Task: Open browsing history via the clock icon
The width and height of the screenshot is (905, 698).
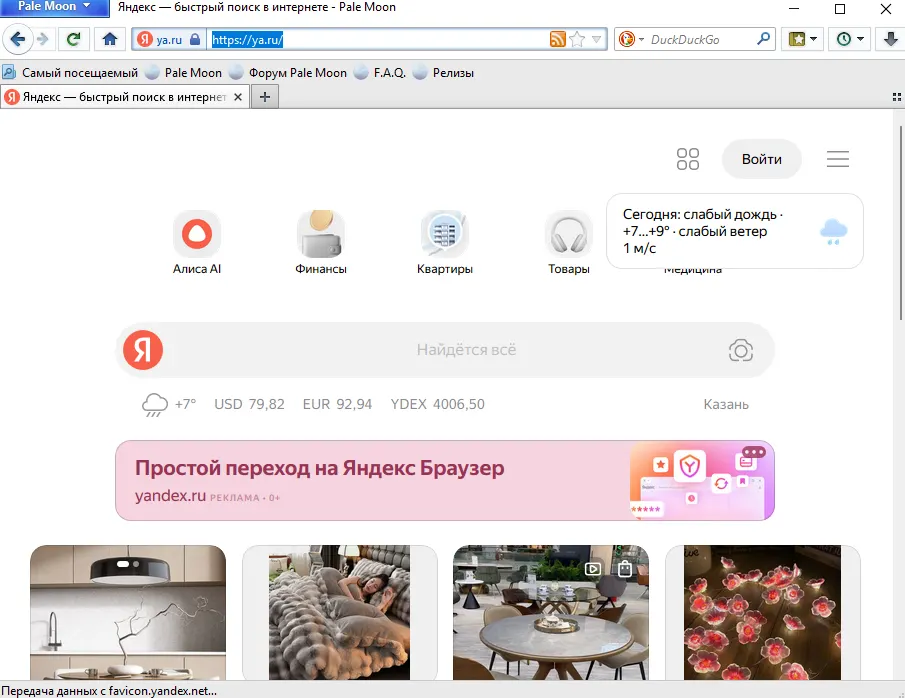Action: point(843,40)
